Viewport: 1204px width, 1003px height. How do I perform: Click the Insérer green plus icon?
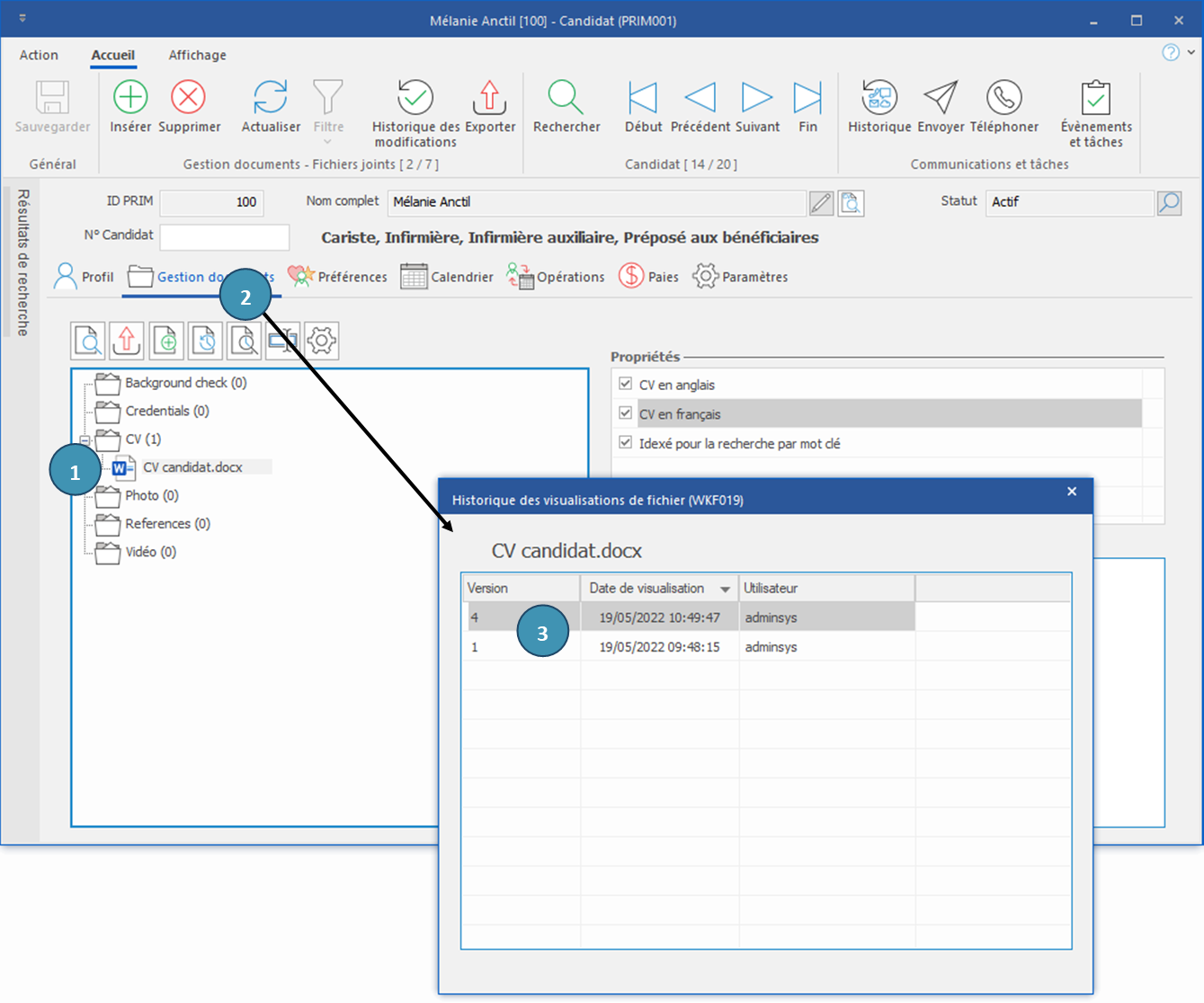tap(130, 97)
